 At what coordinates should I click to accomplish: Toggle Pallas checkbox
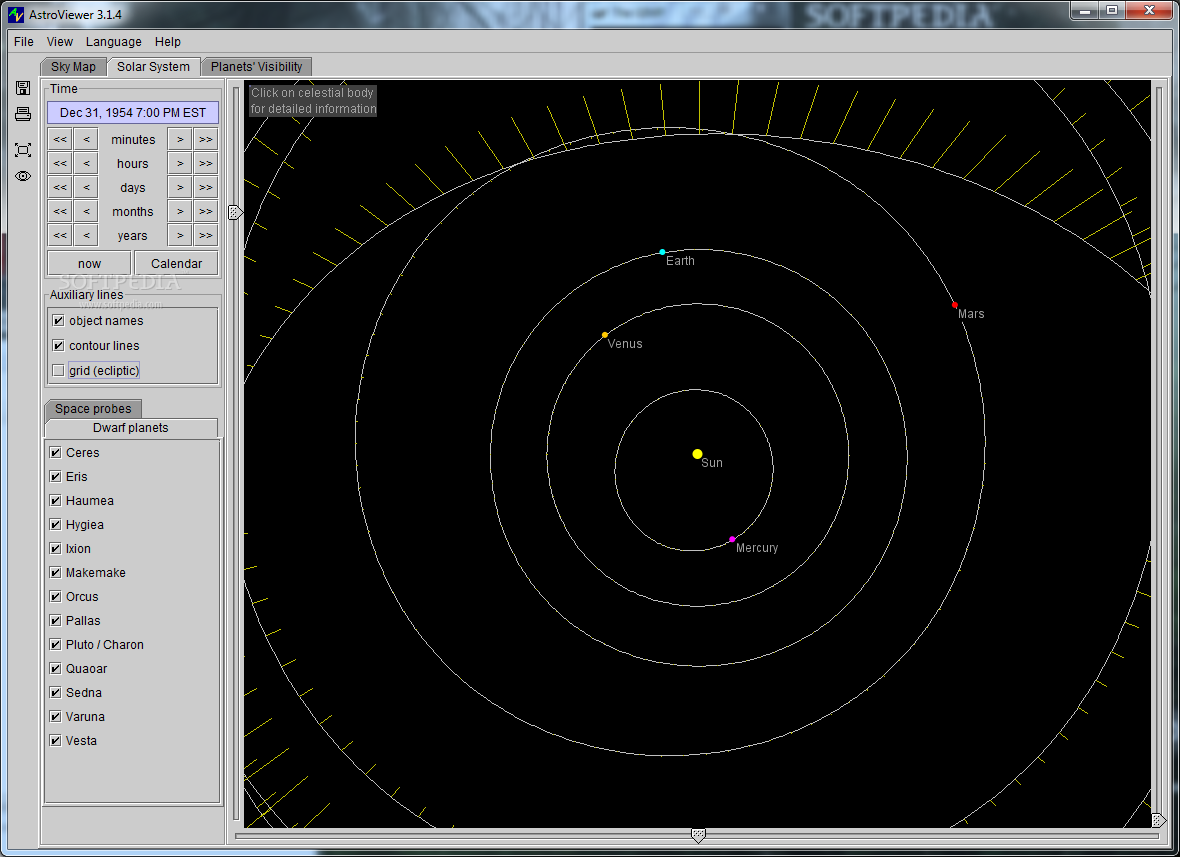[x=55, y=621]
